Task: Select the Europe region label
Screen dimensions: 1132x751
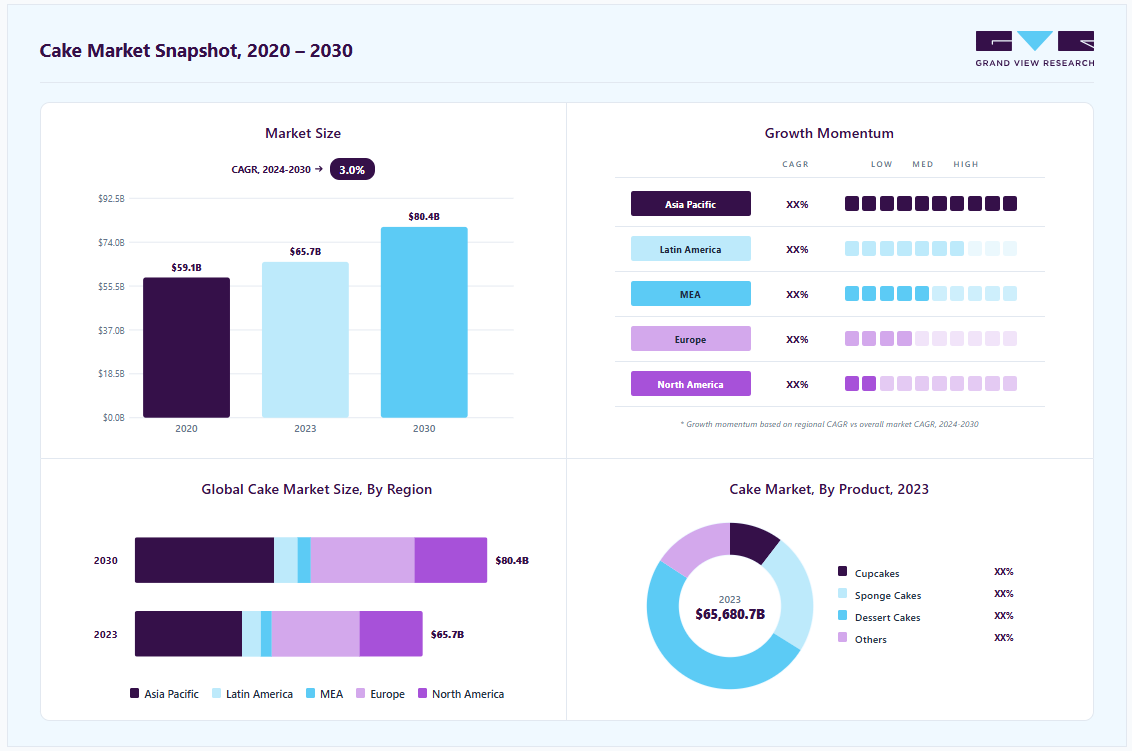Action: point(690,339)
